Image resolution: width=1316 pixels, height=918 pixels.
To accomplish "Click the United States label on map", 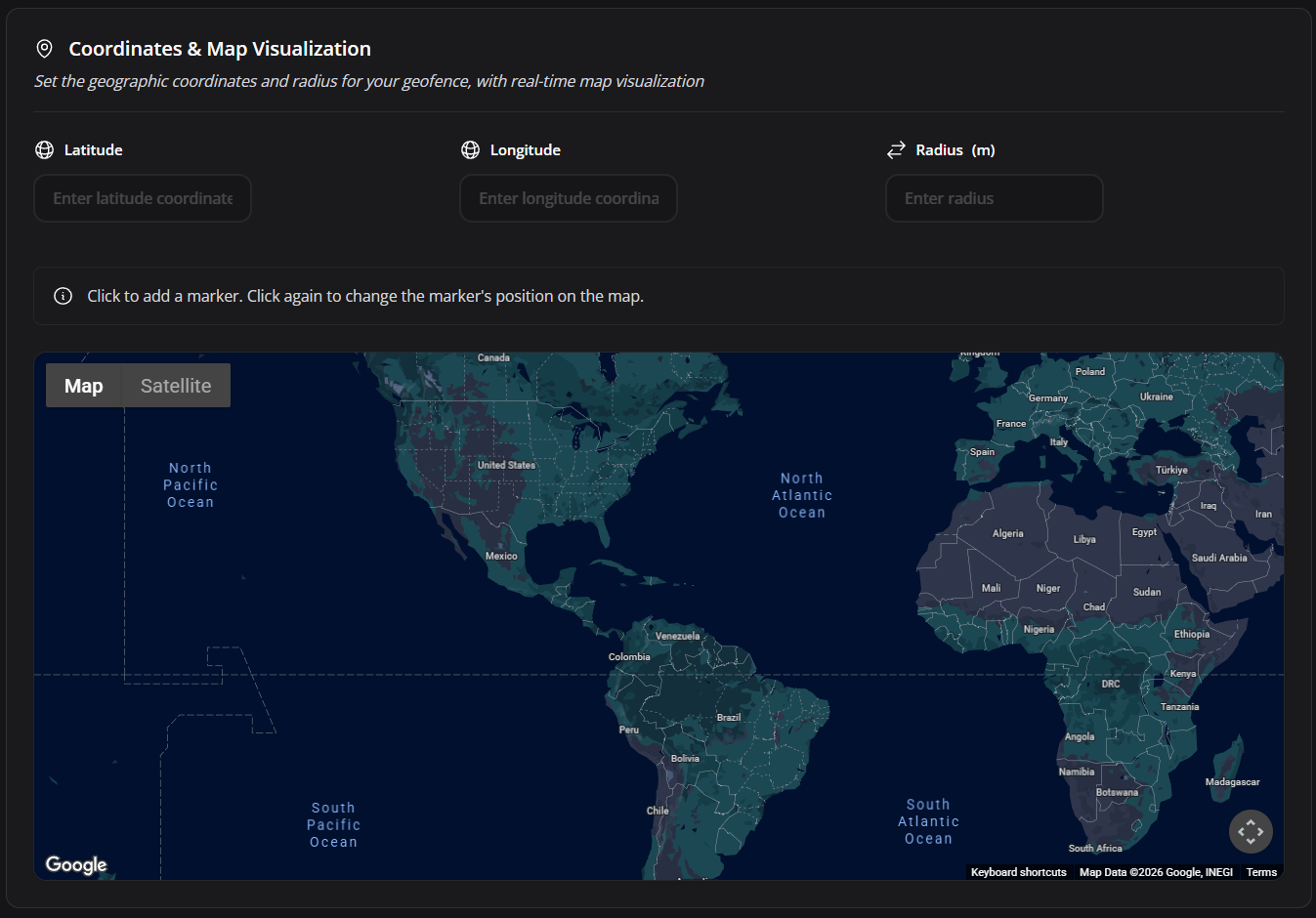I will [x=506, y=465].
